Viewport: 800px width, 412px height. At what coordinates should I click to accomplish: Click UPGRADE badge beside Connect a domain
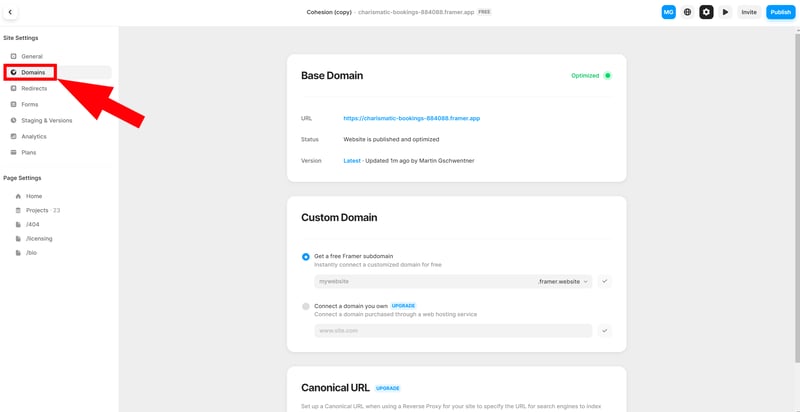click(404, 306)
